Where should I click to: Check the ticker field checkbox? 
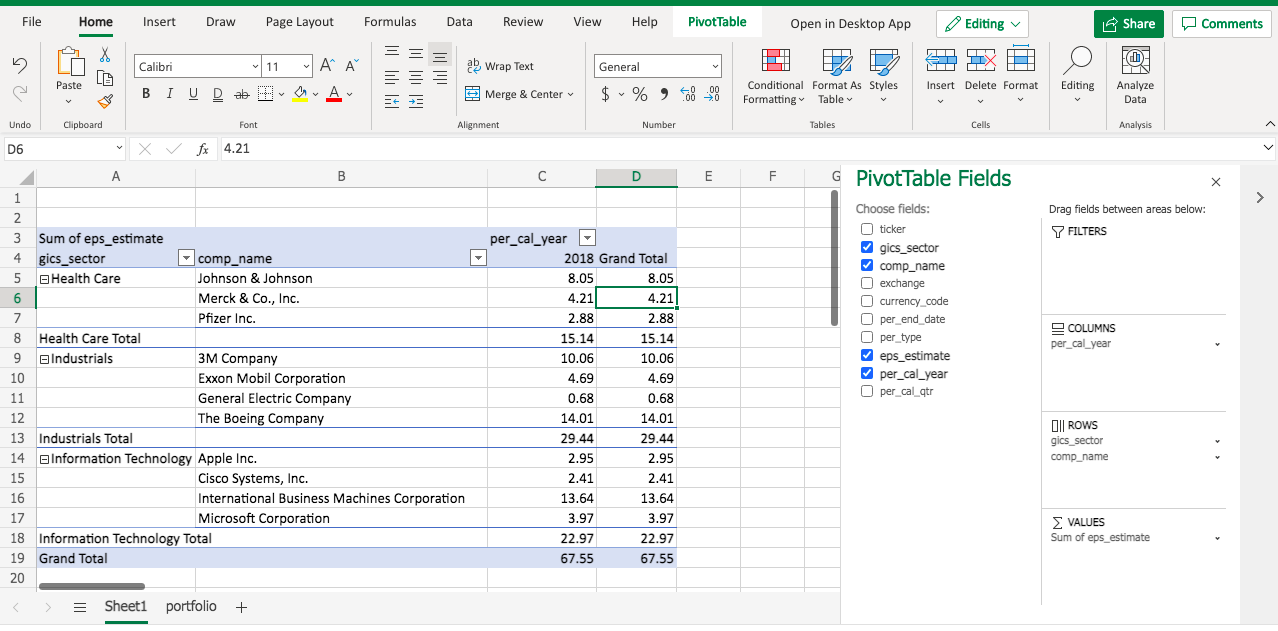867,229
